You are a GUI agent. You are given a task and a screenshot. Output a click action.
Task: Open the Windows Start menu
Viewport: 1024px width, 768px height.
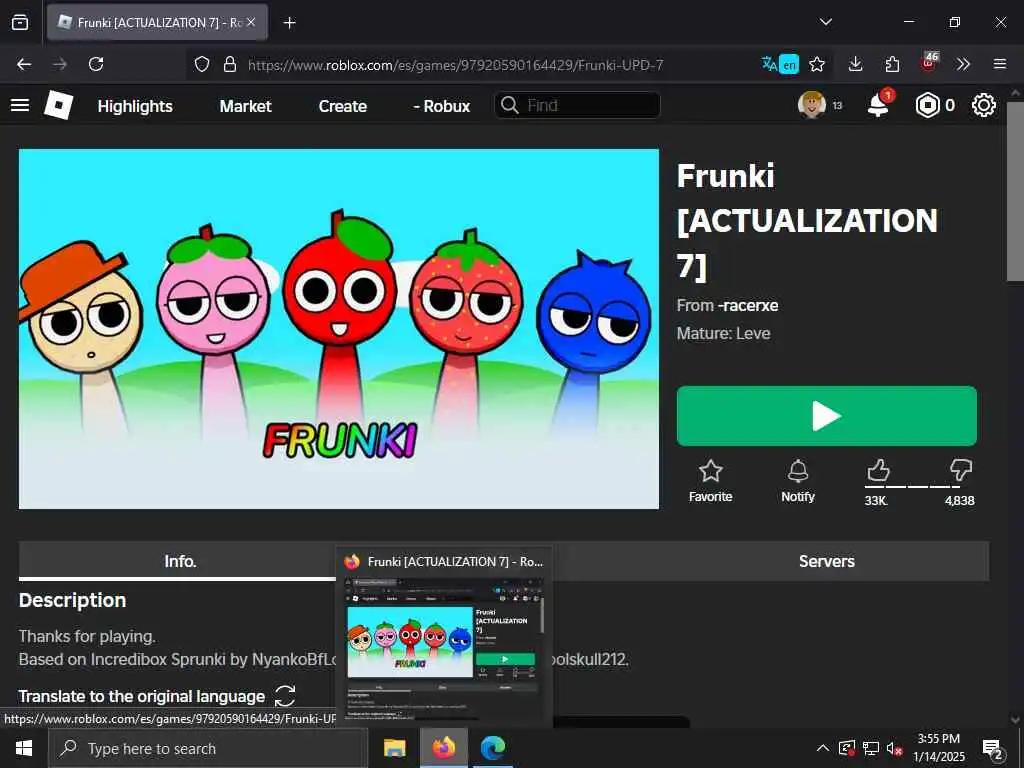(x=24, y=748)
